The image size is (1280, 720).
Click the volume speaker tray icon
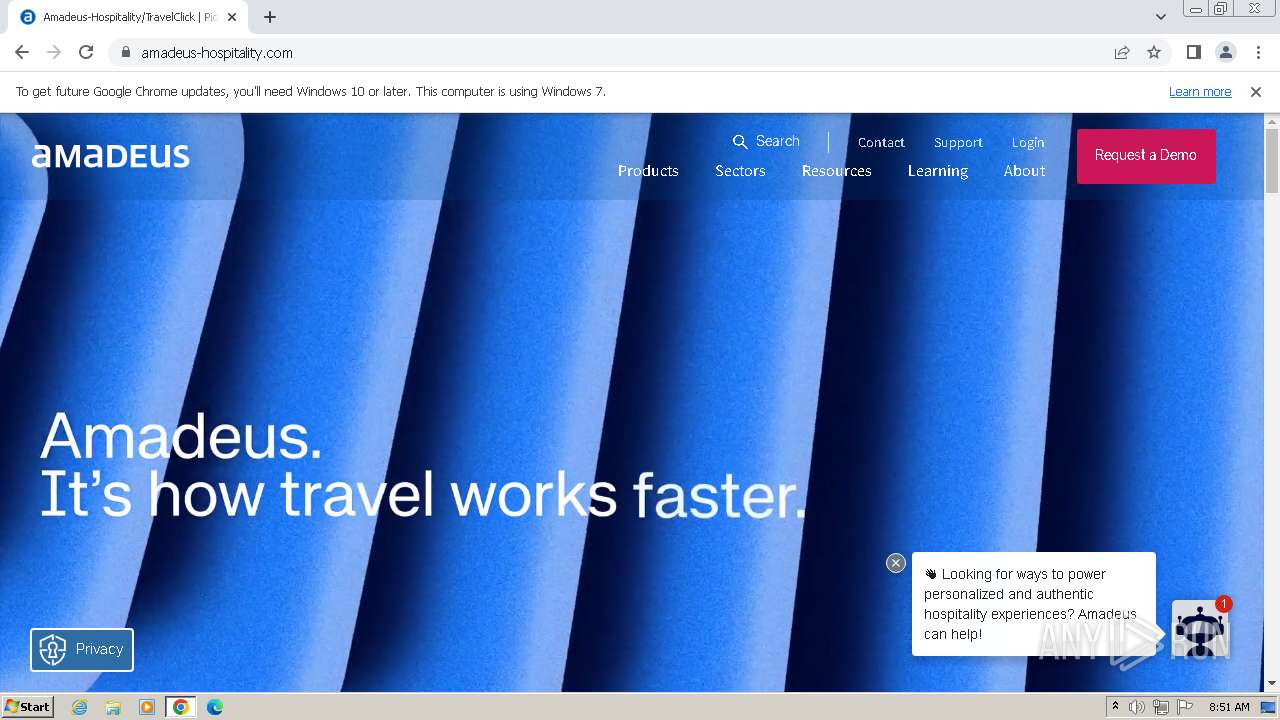click(1137, 707)
